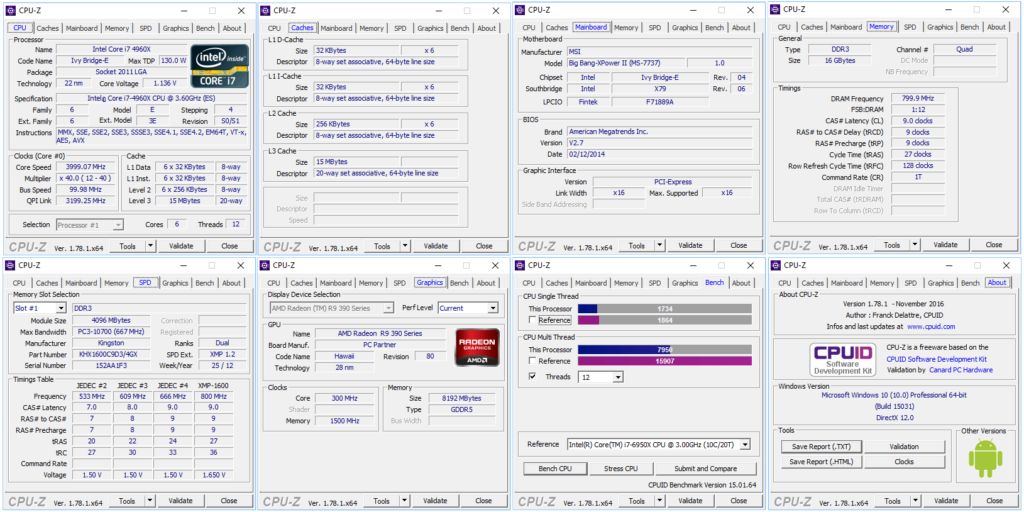Enable the Single Thread Reference checkbox

532,321
